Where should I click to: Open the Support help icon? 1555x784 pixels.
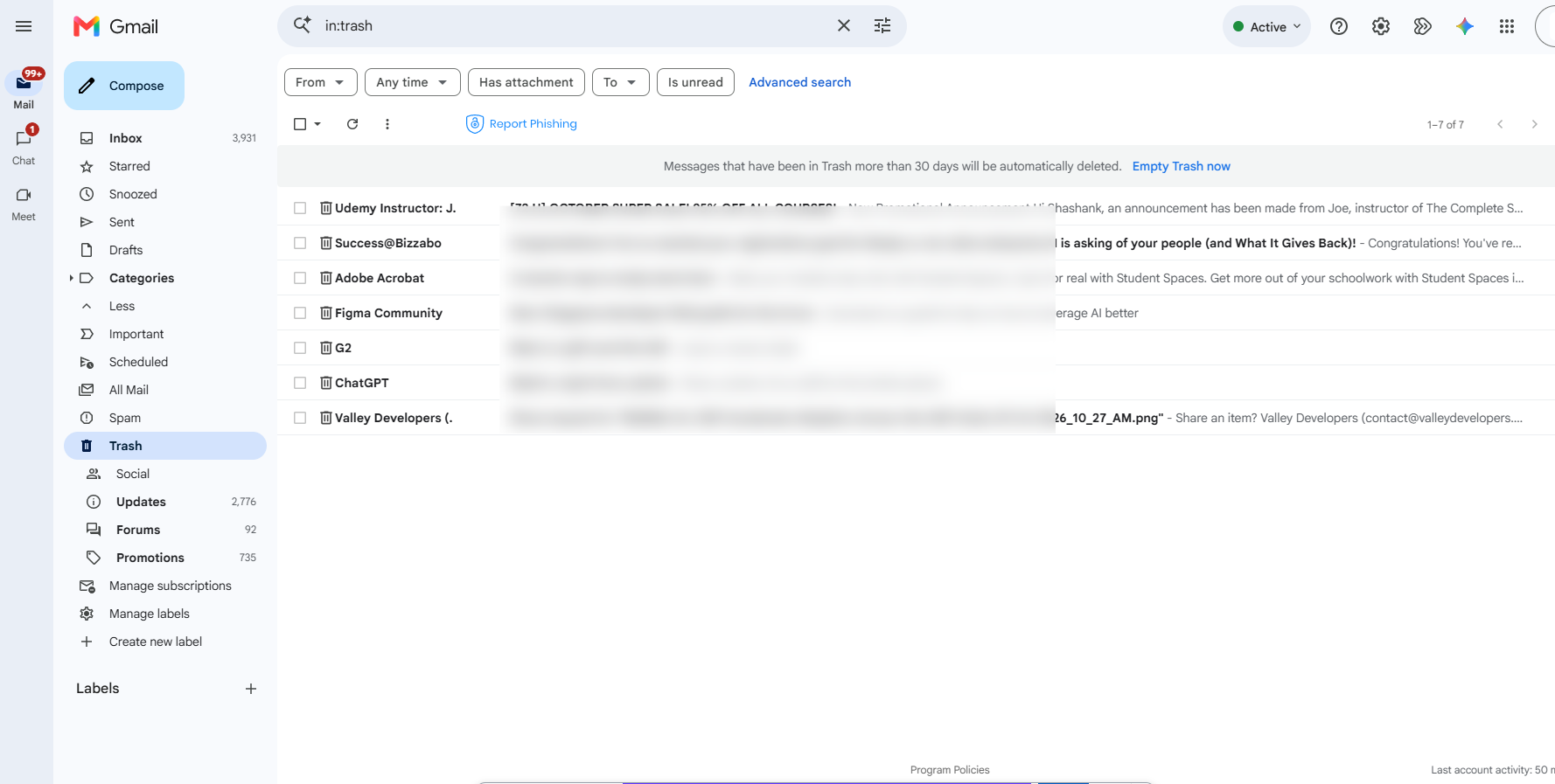(1339, 26)
